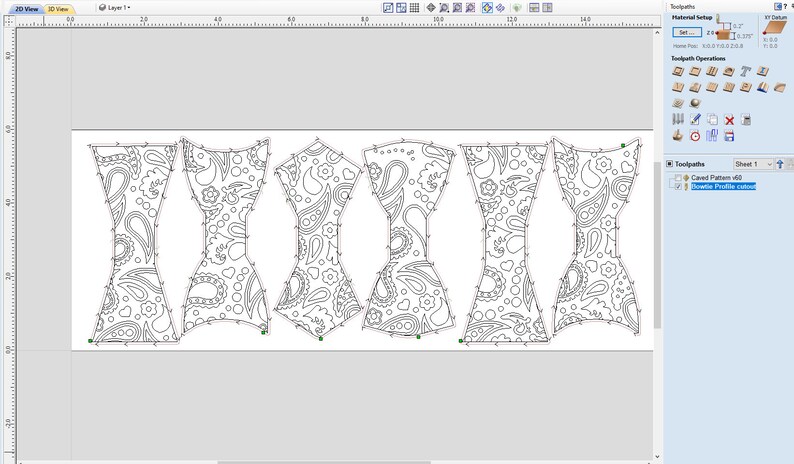
Task: Open the edit toolpath pencil icon
Action: click(695, 120)
